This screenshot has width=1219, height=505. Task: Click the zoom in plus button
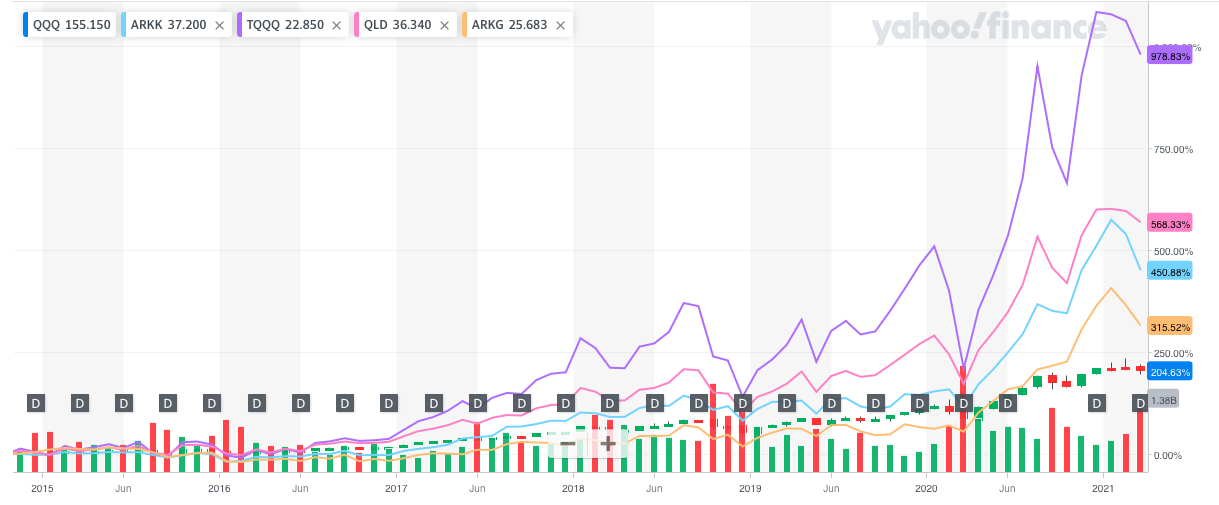[608, 442]
